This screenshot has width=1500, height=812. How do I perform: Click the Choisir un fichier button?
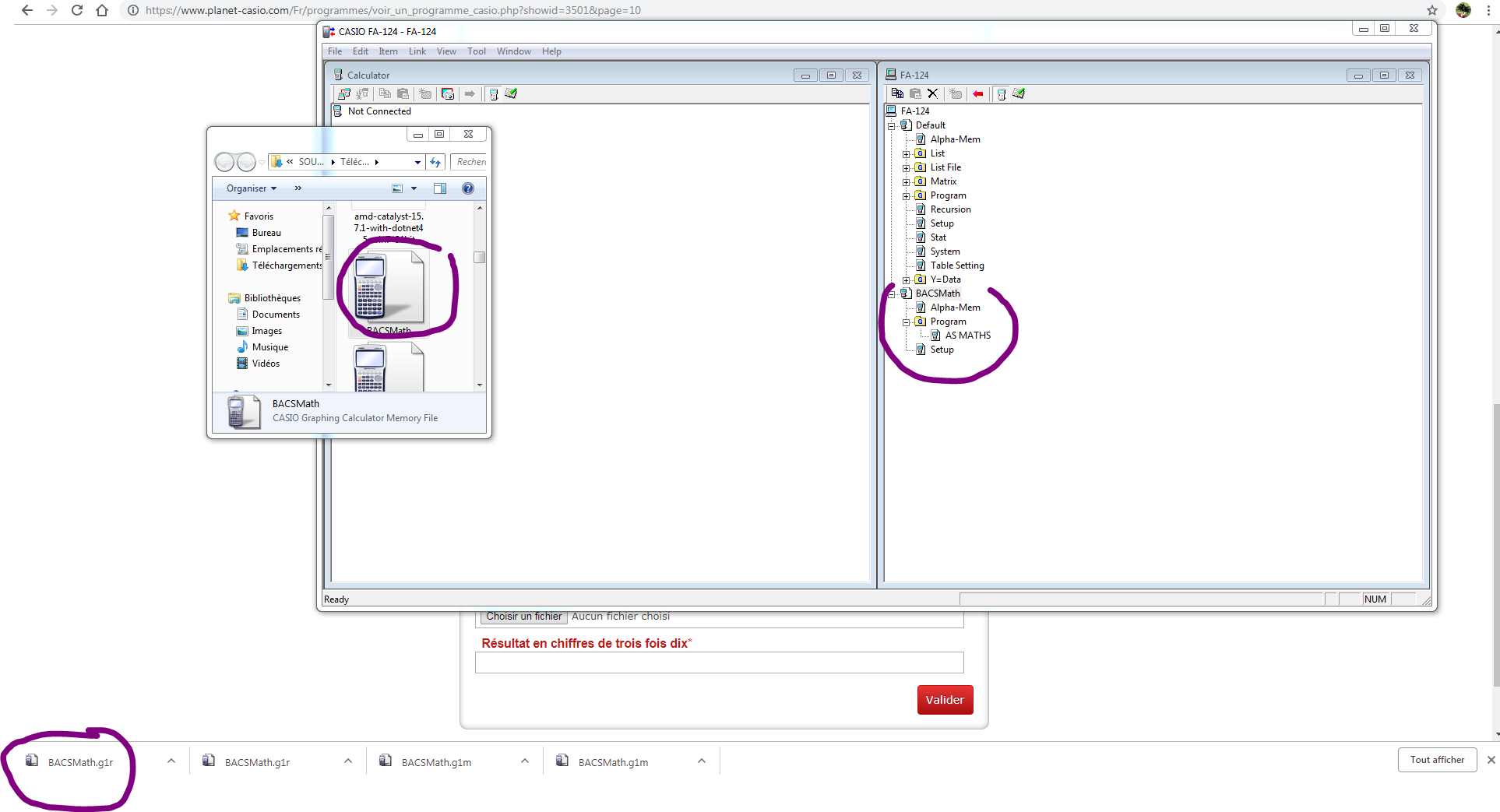tap(523, 617)
